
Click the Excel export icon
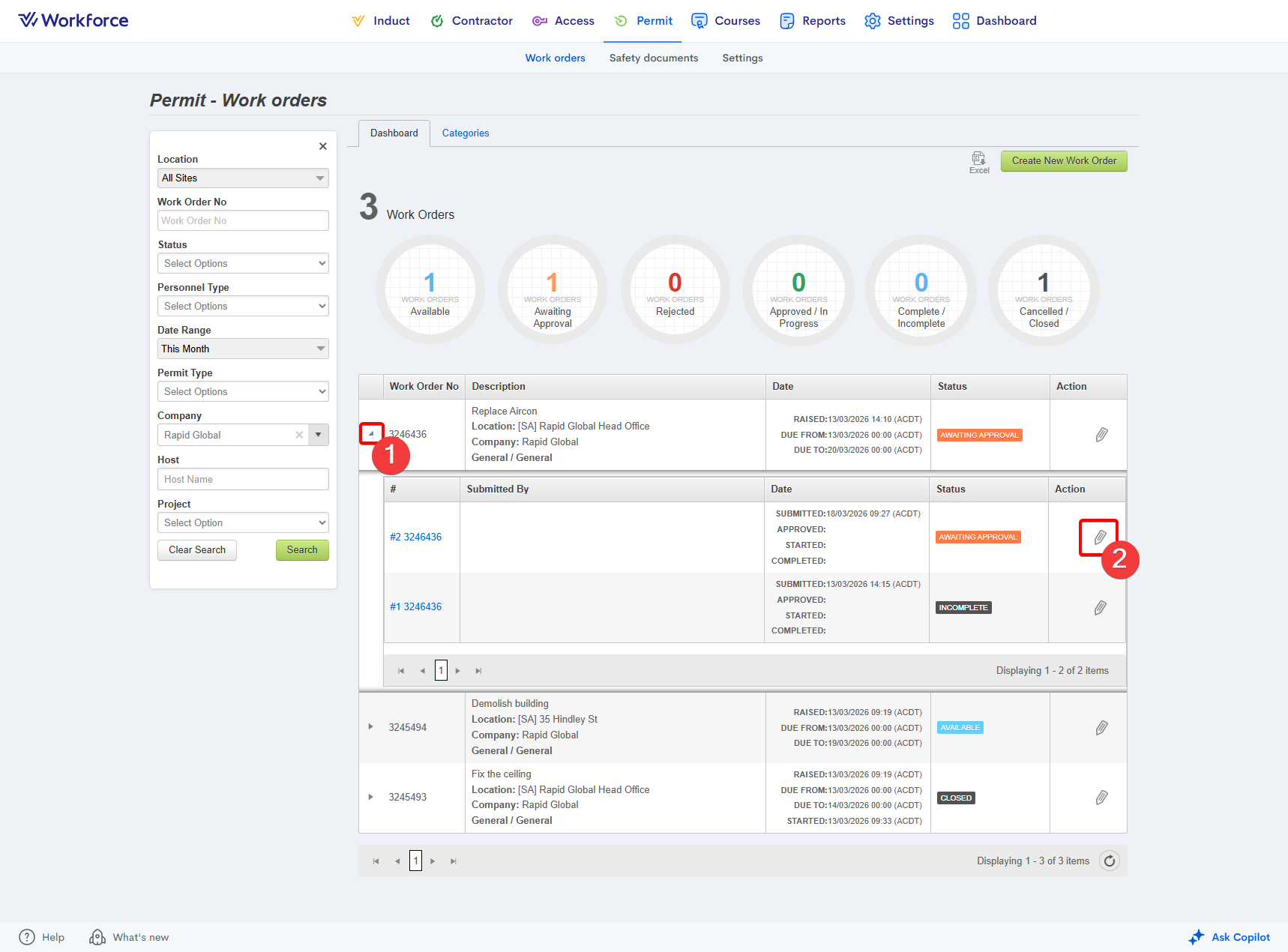(x=978, y=160)
